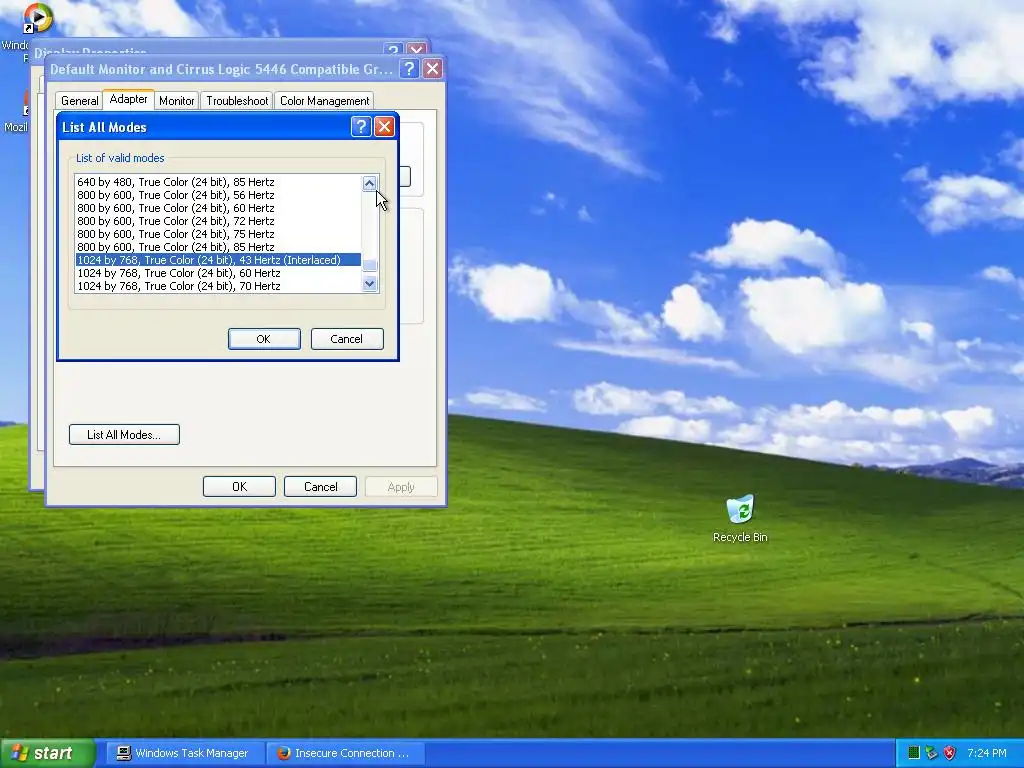
Task: Select 1024 by 768, 43 Hertz Interlaced mode
Action: [218, 260]
